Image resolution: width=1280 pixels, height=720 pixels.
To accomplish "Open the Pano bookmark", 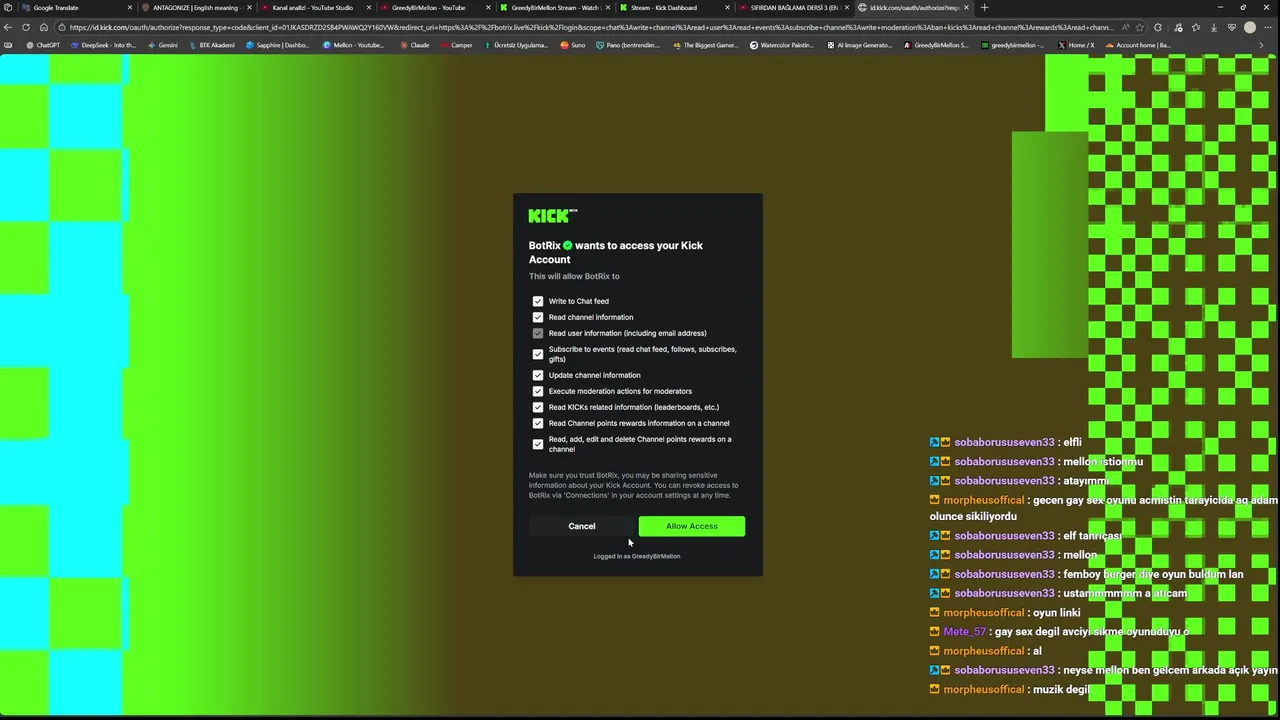I will 628,45.
